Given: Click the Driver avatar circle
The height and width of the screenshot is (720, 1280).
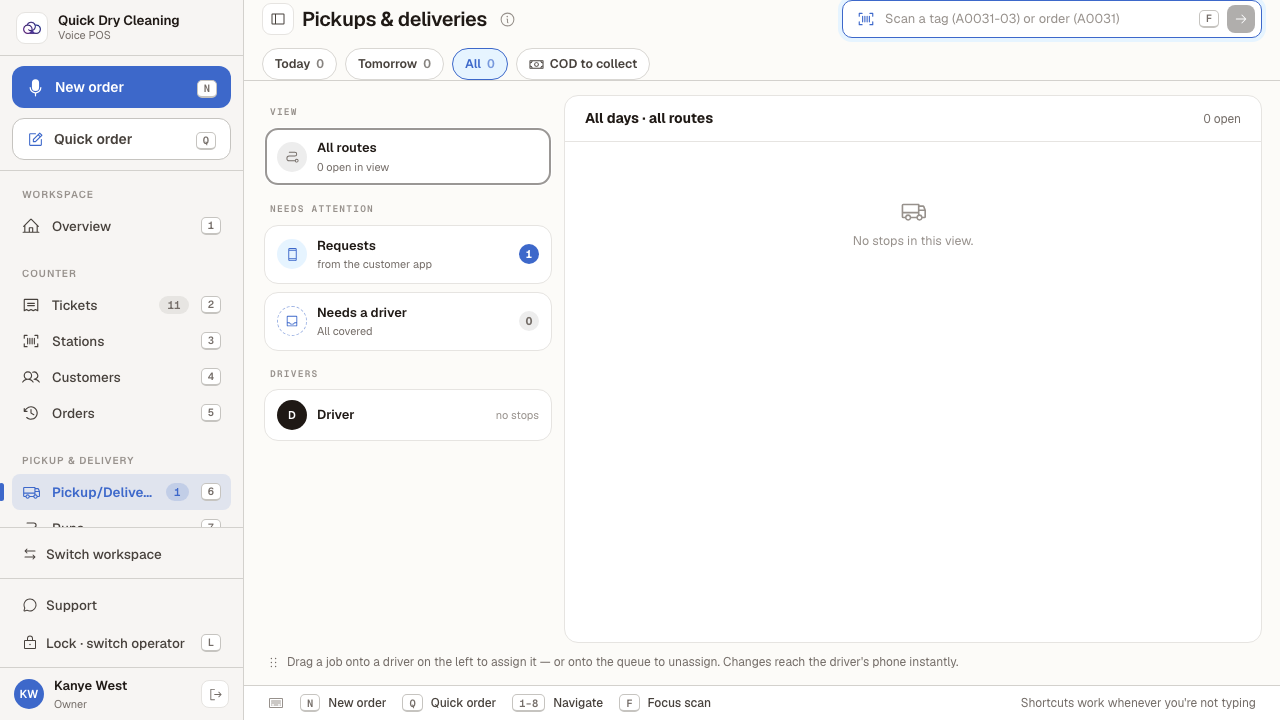Looking at the screenshot, I should (x=292, y=415).
